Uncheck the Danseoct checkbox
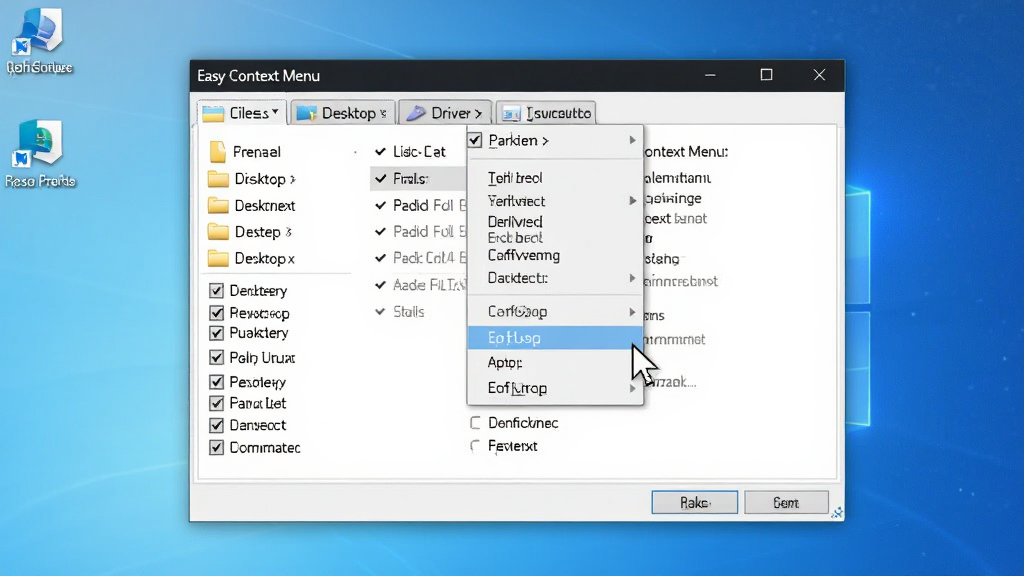 point(216,425)
